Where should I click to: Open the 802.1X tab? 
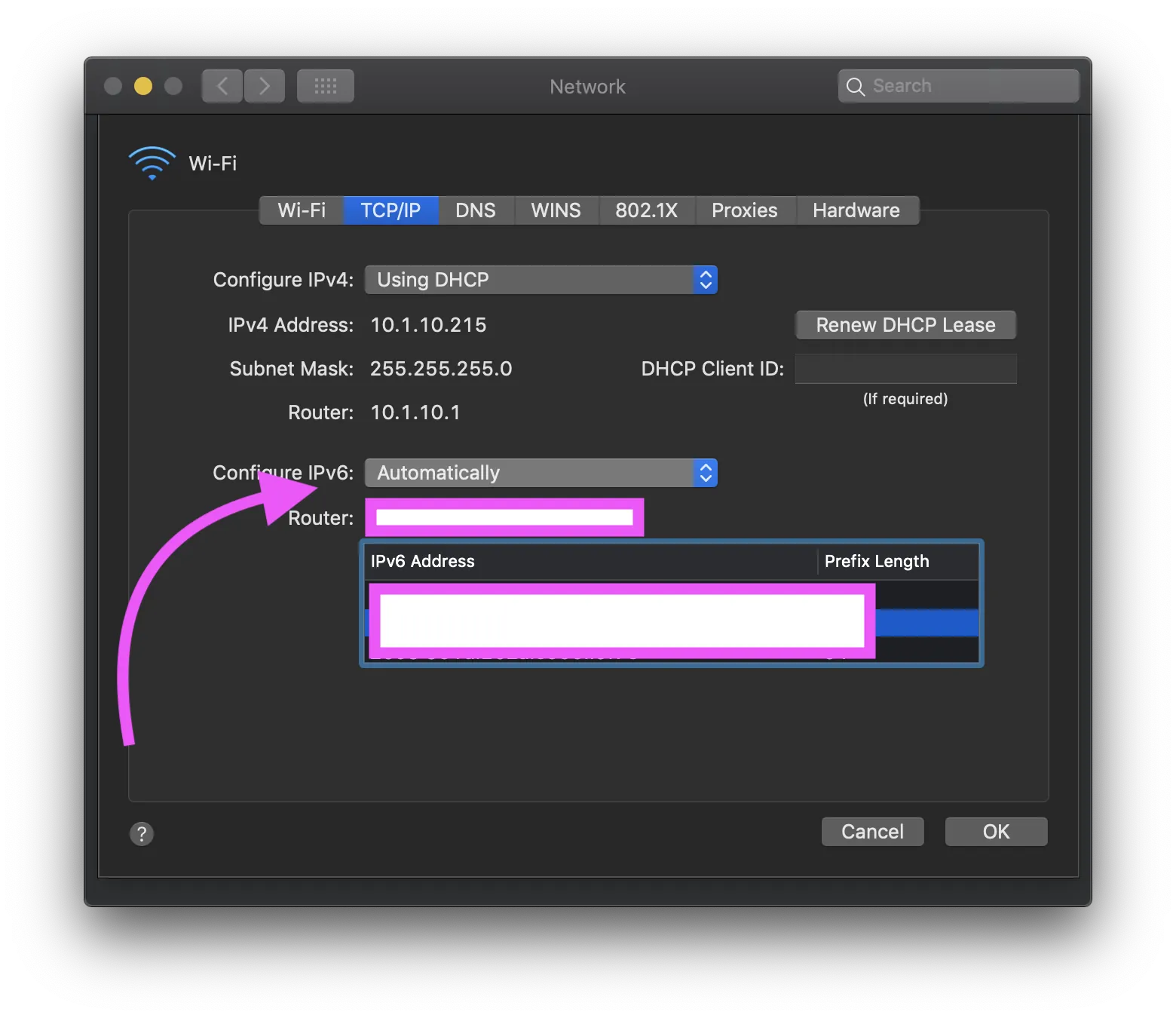(647, 210)
